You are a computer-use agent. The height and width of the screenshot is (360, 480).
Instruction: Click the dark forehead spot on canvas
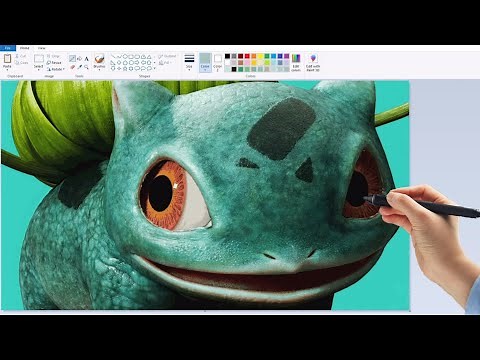[282, 128]
